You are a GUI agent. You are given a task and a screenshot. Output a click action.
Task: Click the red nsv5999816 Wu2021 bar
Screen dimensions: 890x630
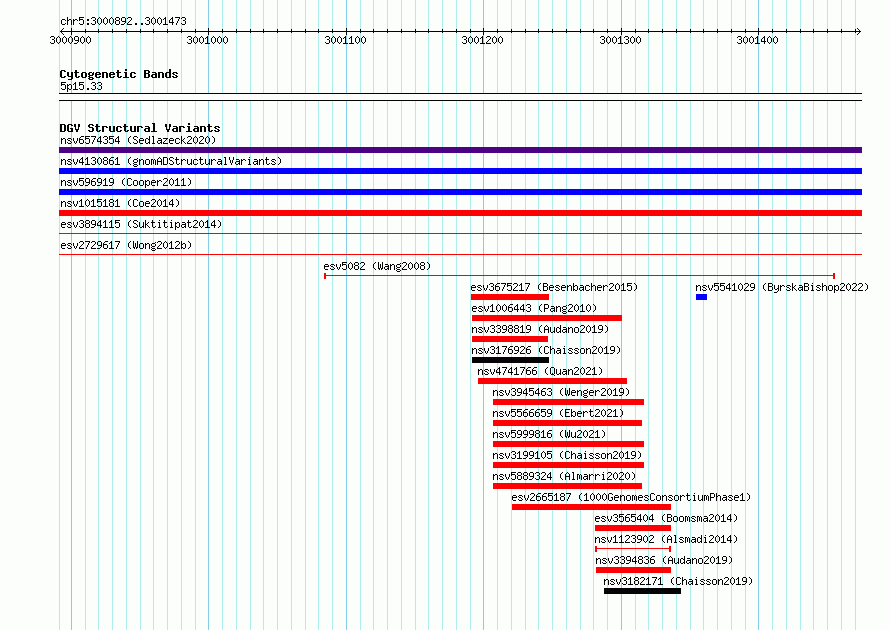(x=568, y=444)
